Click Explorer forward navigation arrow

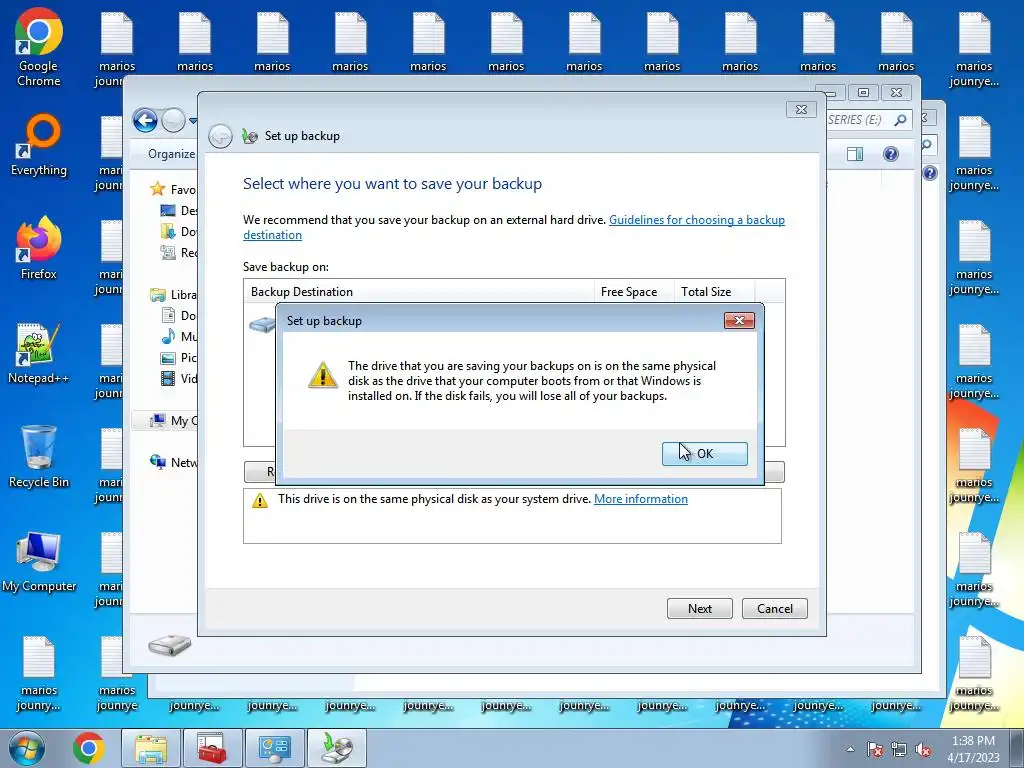coord(173,120)
